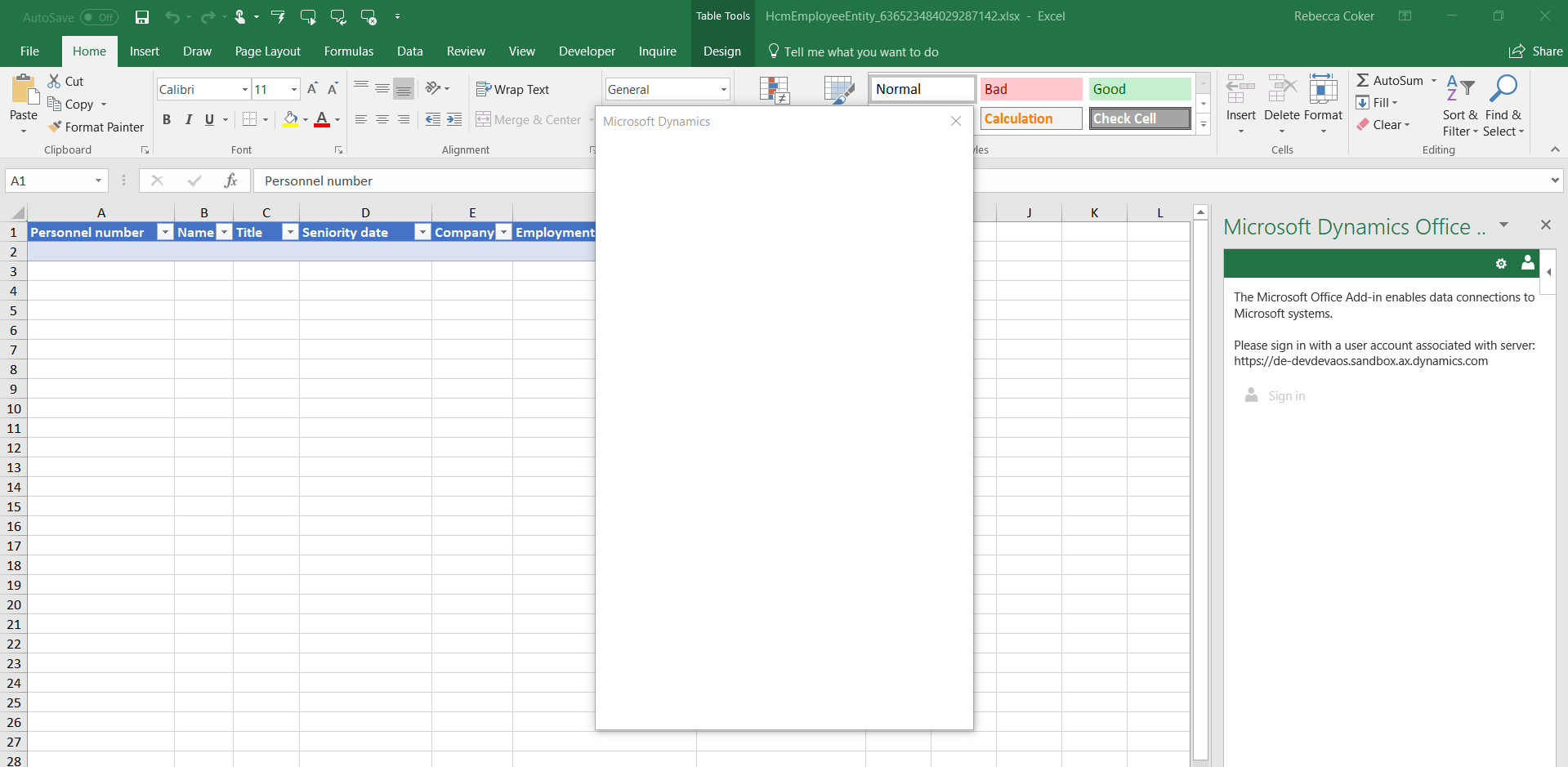Open Title column filter dropdown
This screenshot has height=767, width=1568.
(290, 233)
